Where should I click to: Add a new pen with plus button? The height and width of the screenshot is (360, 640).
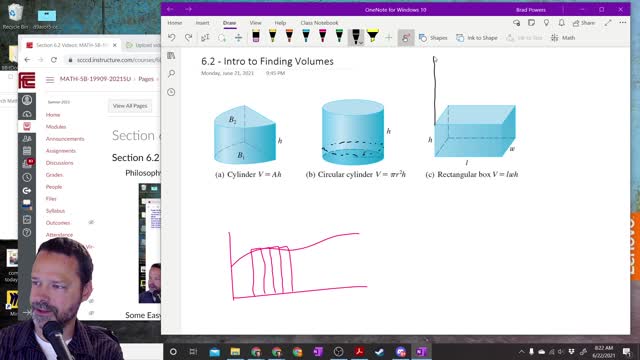389,38
